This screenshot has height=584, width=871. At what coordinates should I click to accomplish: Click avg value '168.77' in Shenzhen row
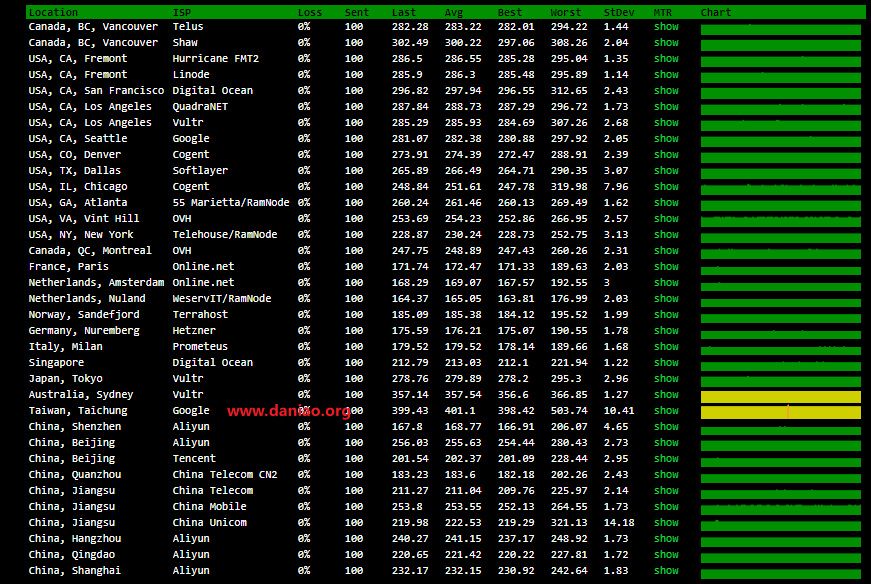click(x=463, y=427)
